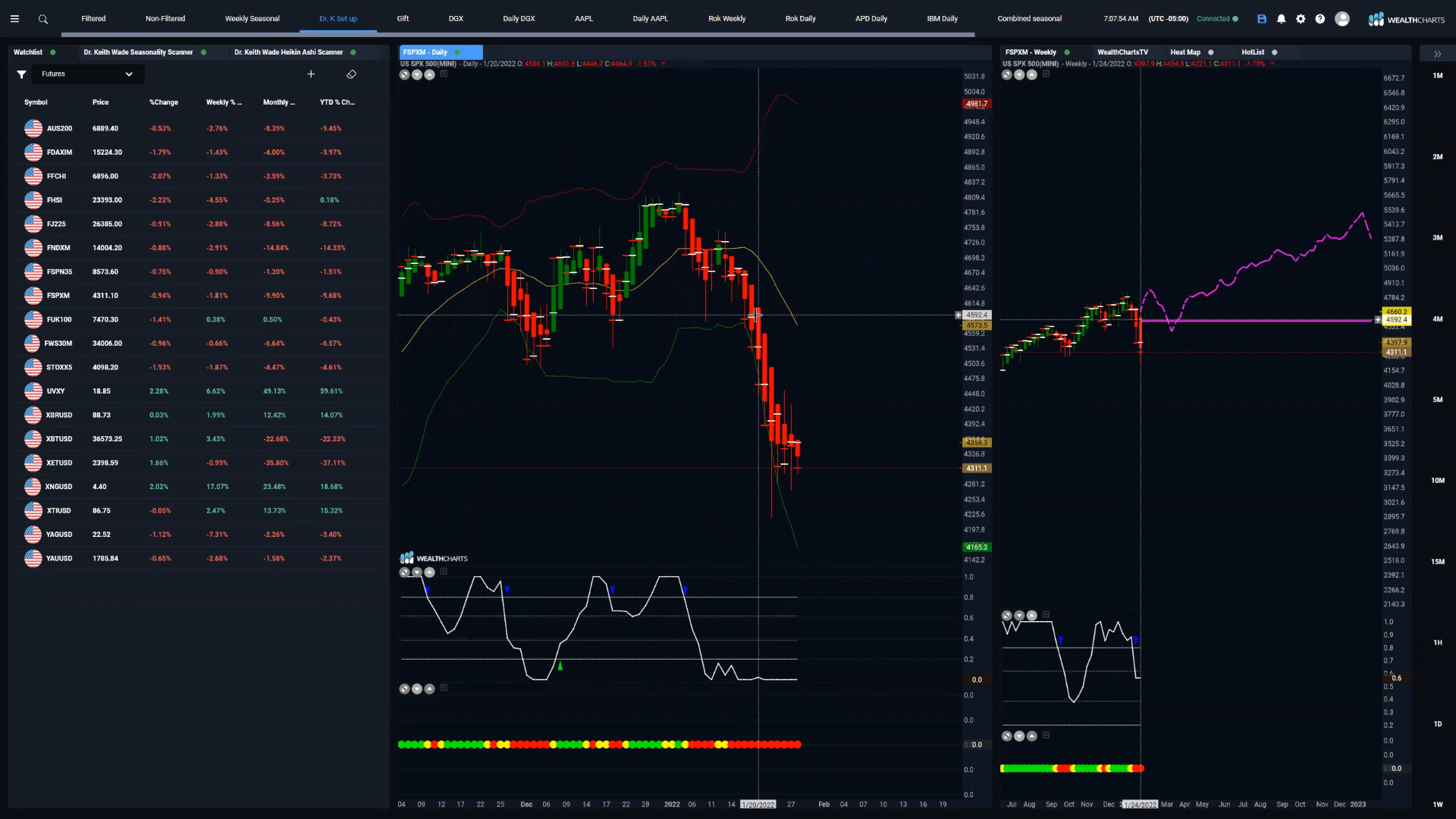
Task: Click the watchlist filter funnel icon
Action: tap(22, 74)
